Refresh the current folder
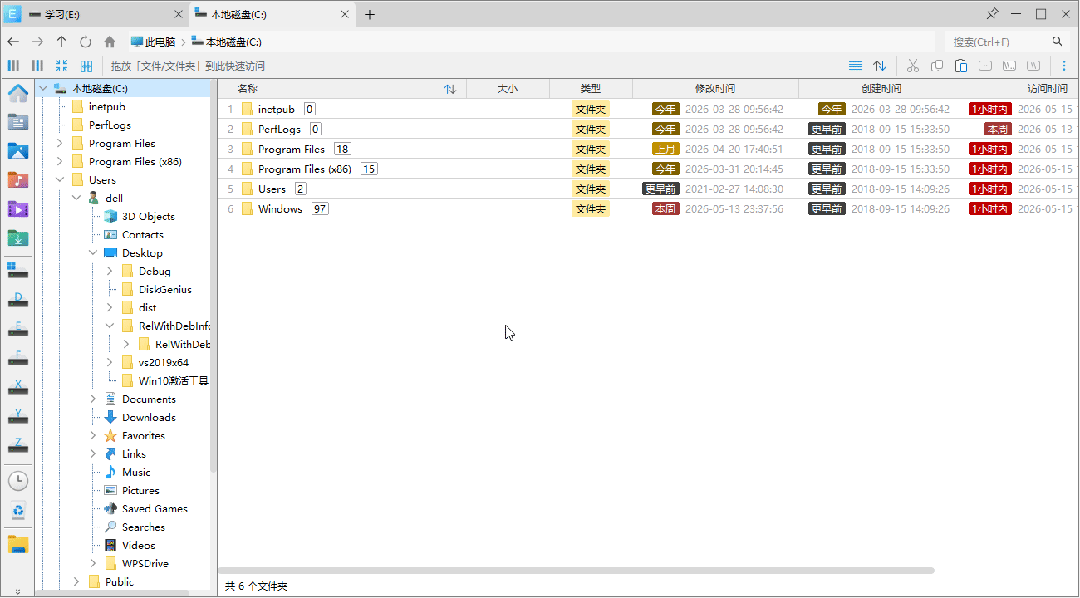Screen dimensions: 1080x598 pyautogui.click(x=85, y=42)
